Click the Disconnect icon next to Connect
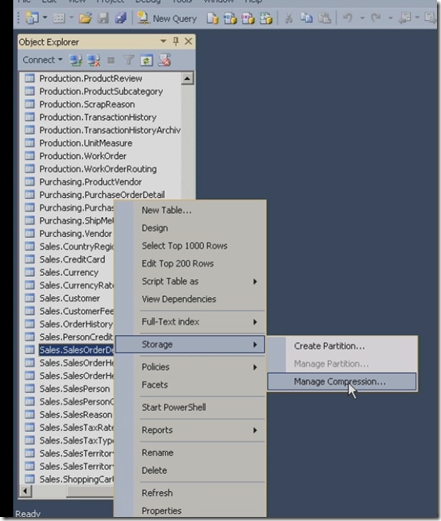 click(94, 60)
